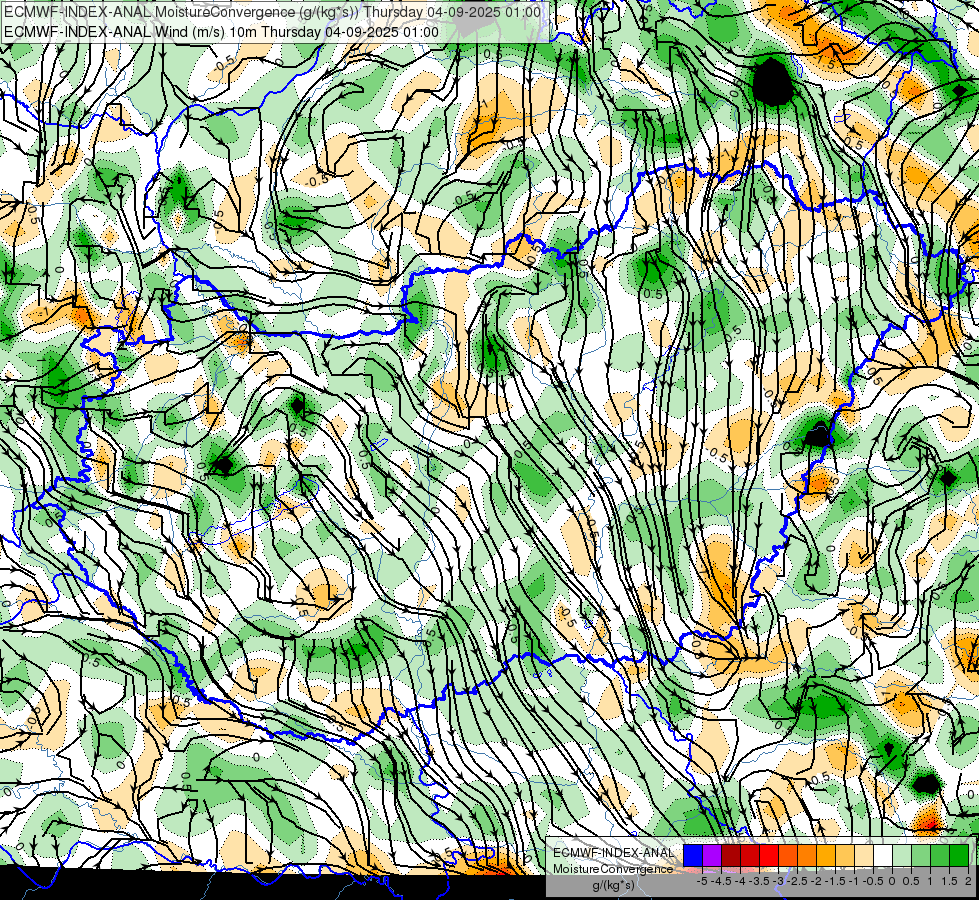Select the orange swatch between -2.5 and -2
Viewport: 979px width, 900px height.
(x=807, y=856)
